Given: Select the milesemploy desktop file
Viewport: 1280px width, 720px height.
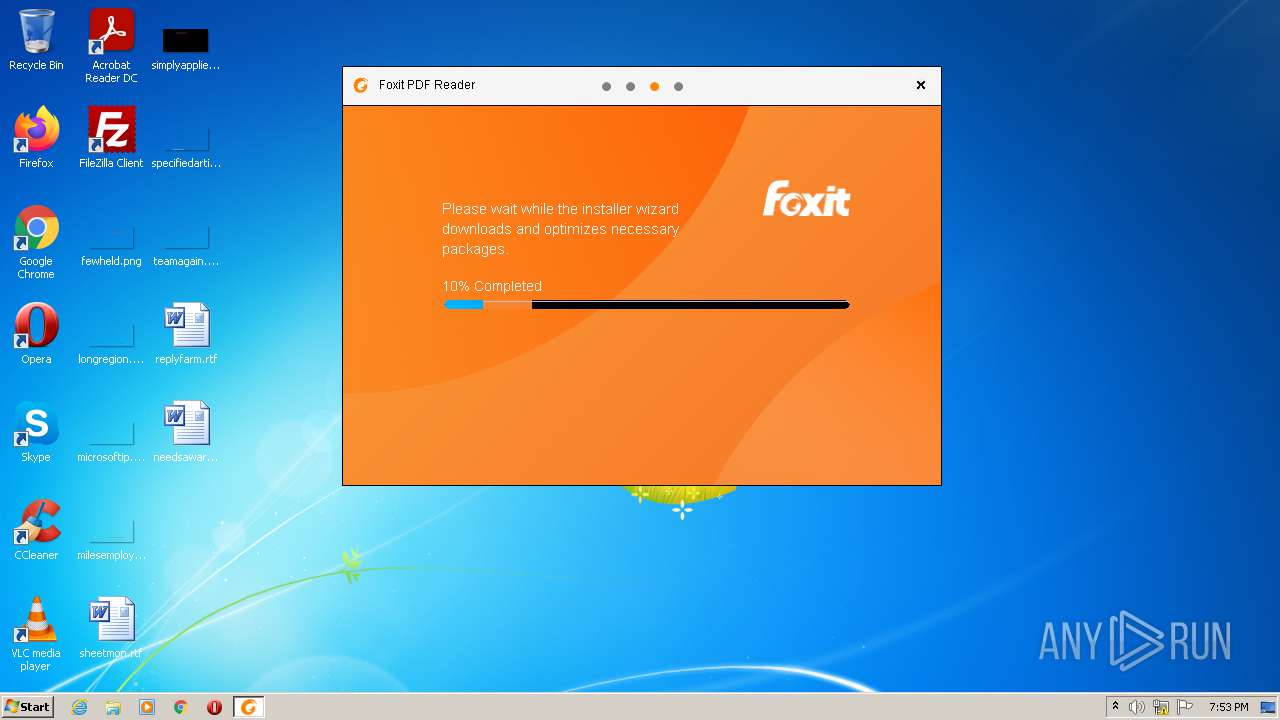Looking at the screenshot, I should pyautogui.click(x=111, y=539).
